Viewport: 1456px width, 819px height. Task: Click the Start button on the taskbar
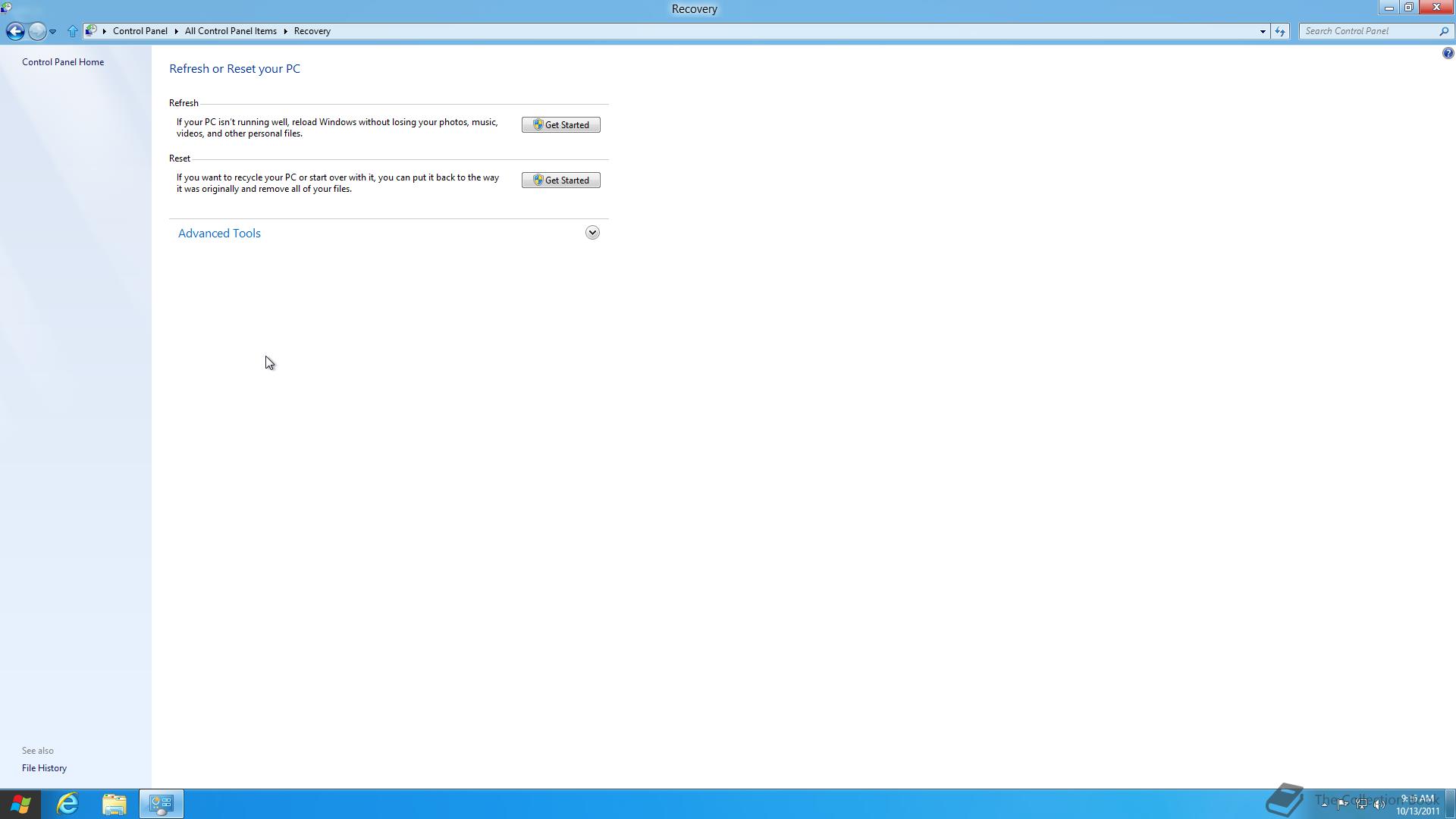[x=20, y=804]
